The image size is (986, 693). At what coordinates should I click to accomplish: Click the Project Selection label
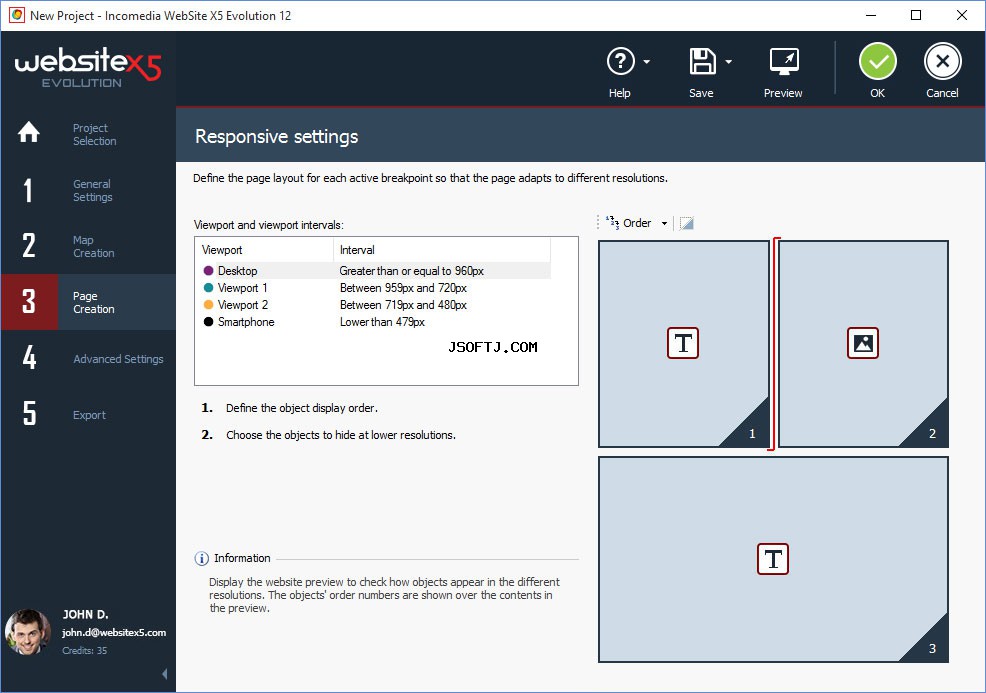(94, 135)
